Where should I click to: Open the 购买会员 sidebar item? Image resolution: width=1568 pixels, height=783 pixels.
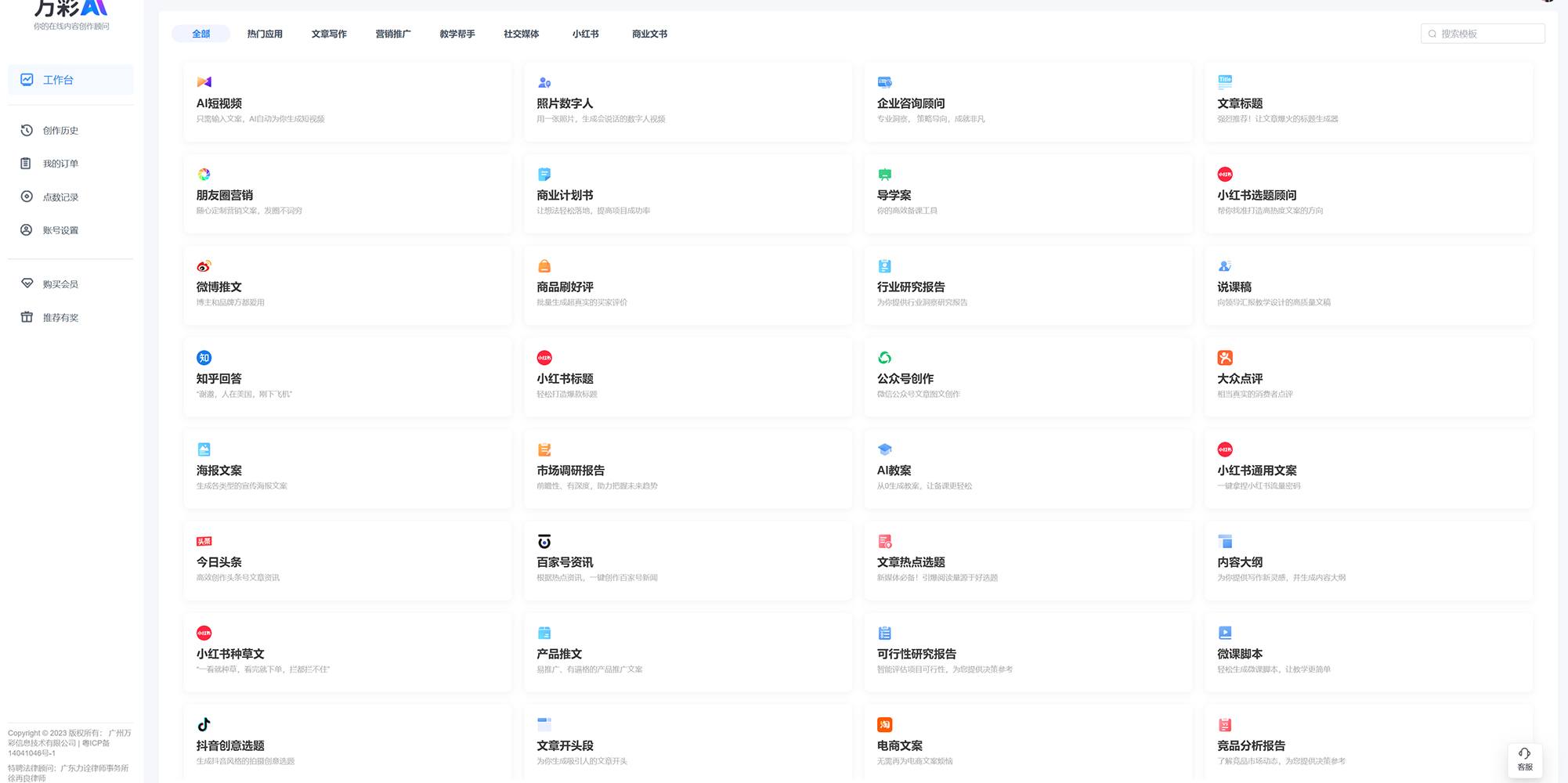(x=60, y=284)
